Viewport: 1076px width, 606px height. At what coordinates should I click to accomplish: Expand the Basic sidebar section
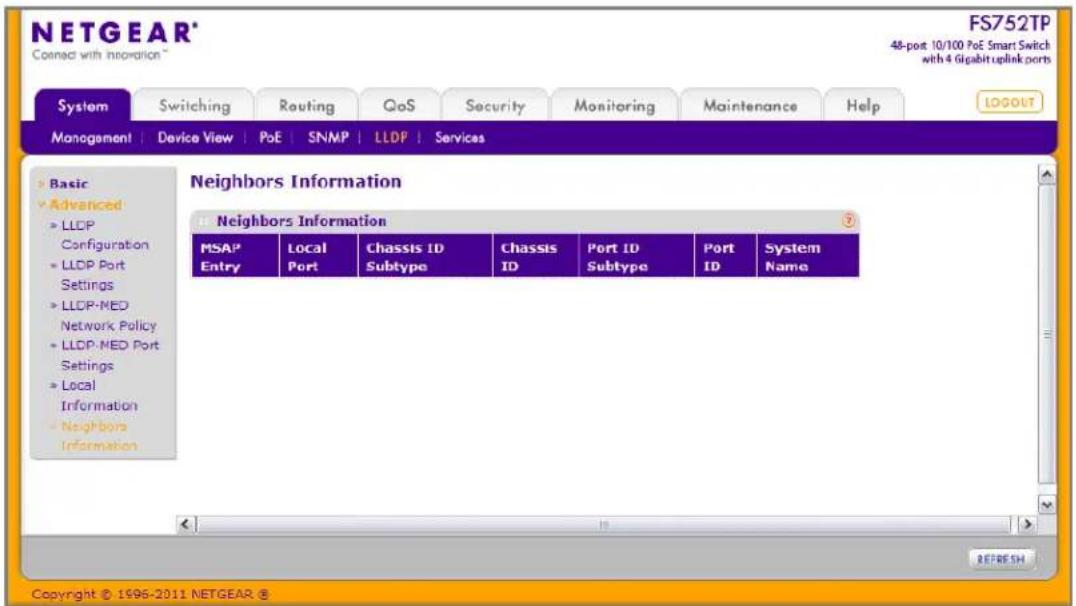[x=68, y=183]
